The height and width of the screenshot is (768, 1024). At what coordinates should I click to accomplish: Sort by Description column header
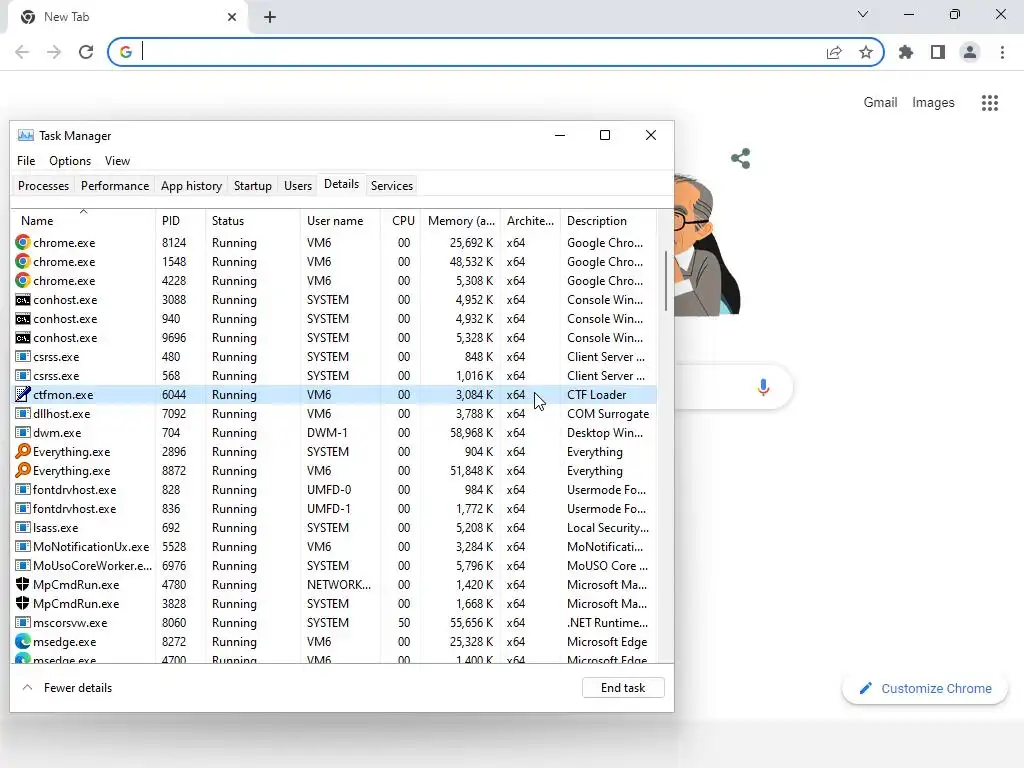coord(609,220)
